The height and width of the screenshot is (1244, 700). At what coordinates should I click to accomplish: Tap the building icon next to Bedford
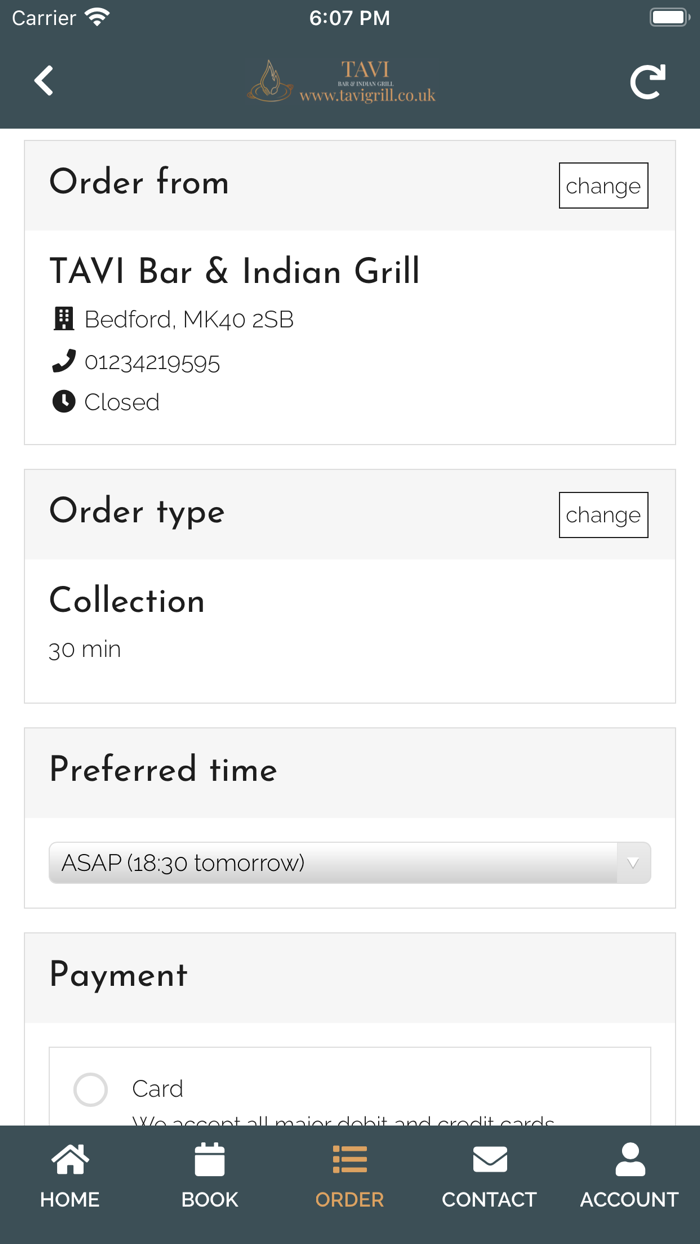(x=63, y=319)
